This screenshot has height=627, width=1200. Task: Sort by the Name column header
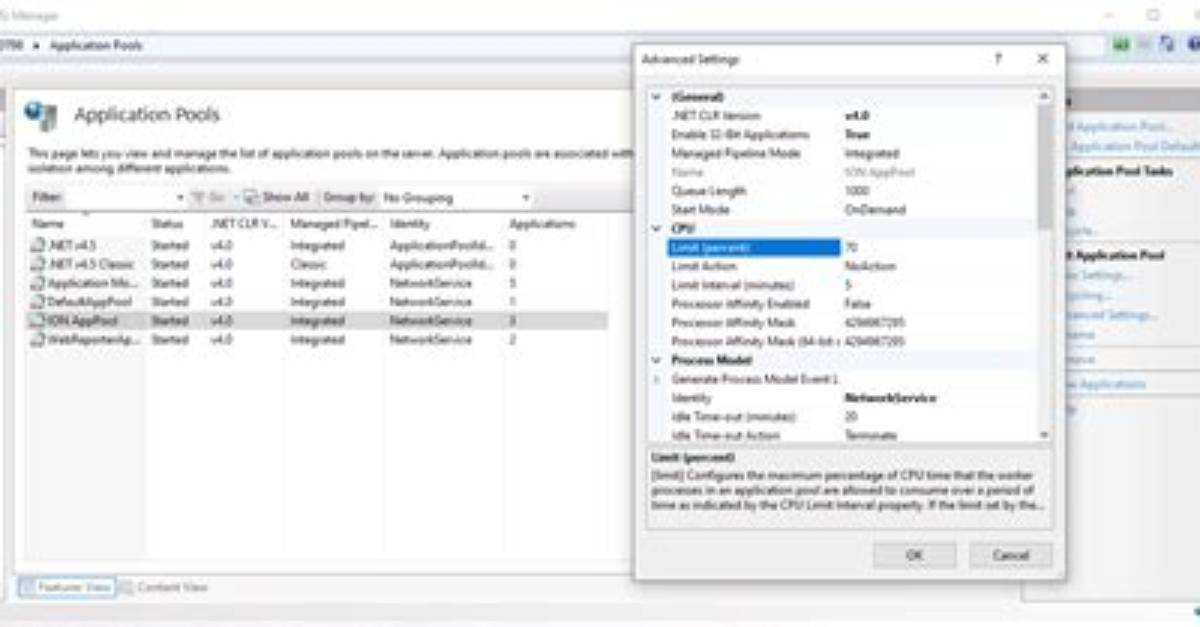coord(48,224)
